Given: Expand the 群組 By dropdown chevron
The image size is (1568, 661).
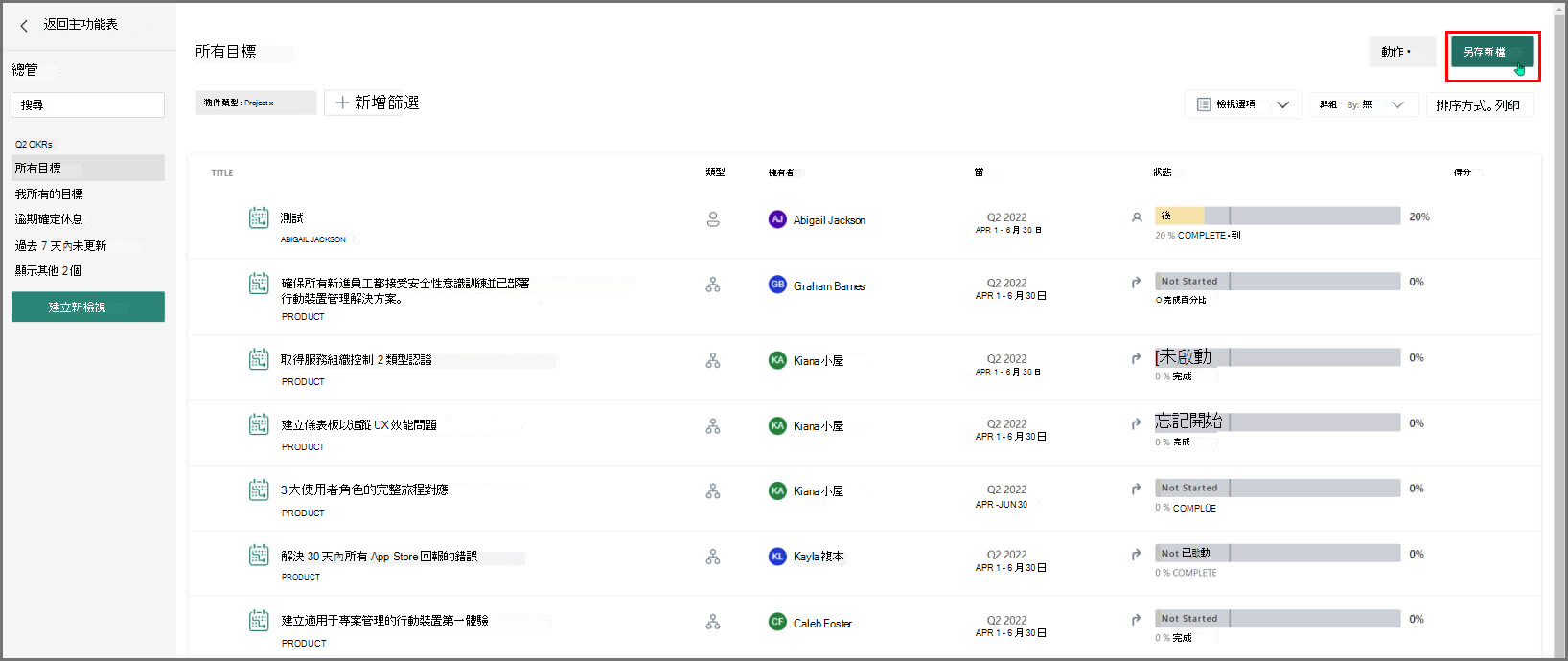Looking at the screenshot, I should [x=1397, y=104].
